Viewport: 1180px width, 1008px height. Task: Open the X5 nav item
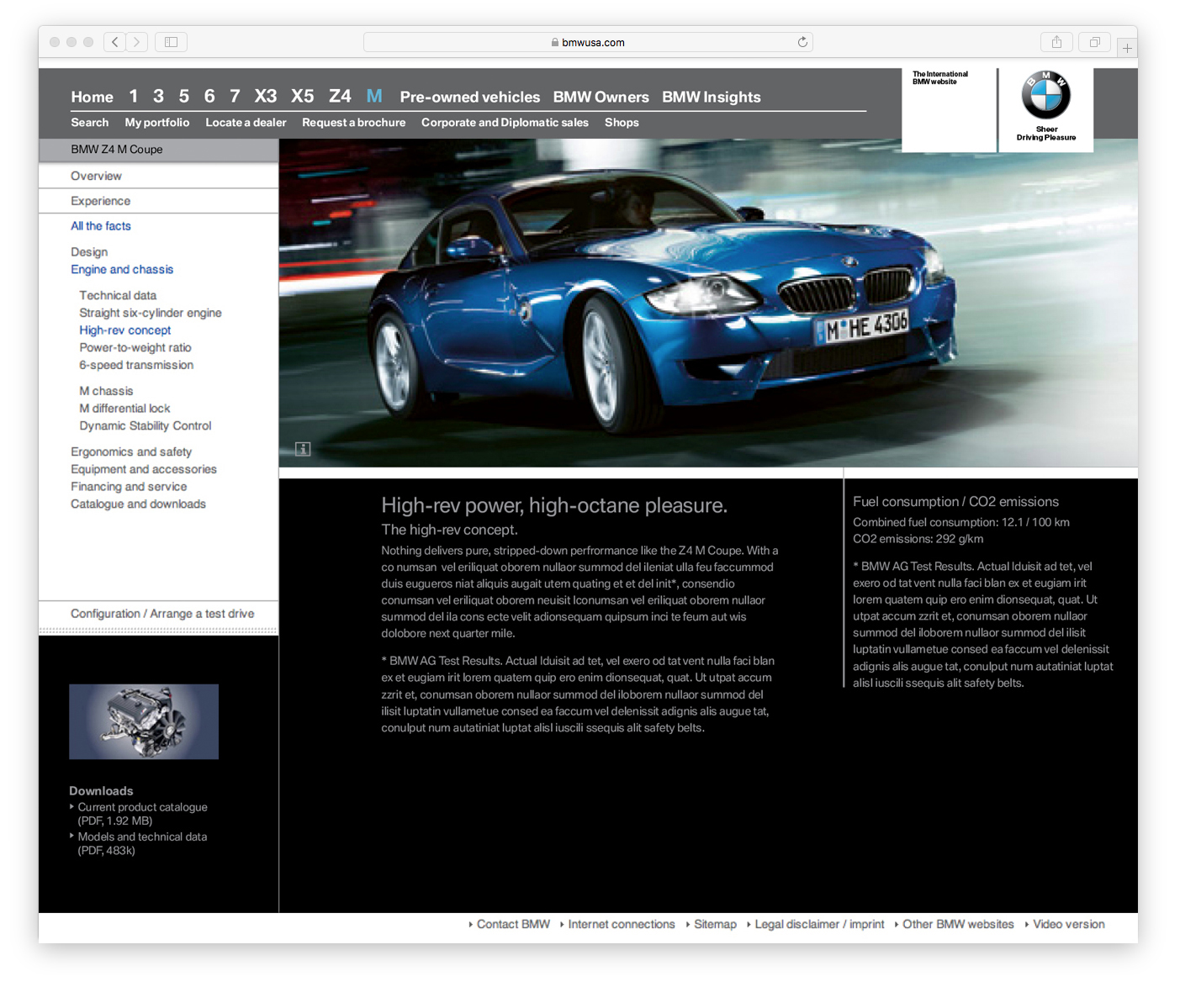(302, 97)
